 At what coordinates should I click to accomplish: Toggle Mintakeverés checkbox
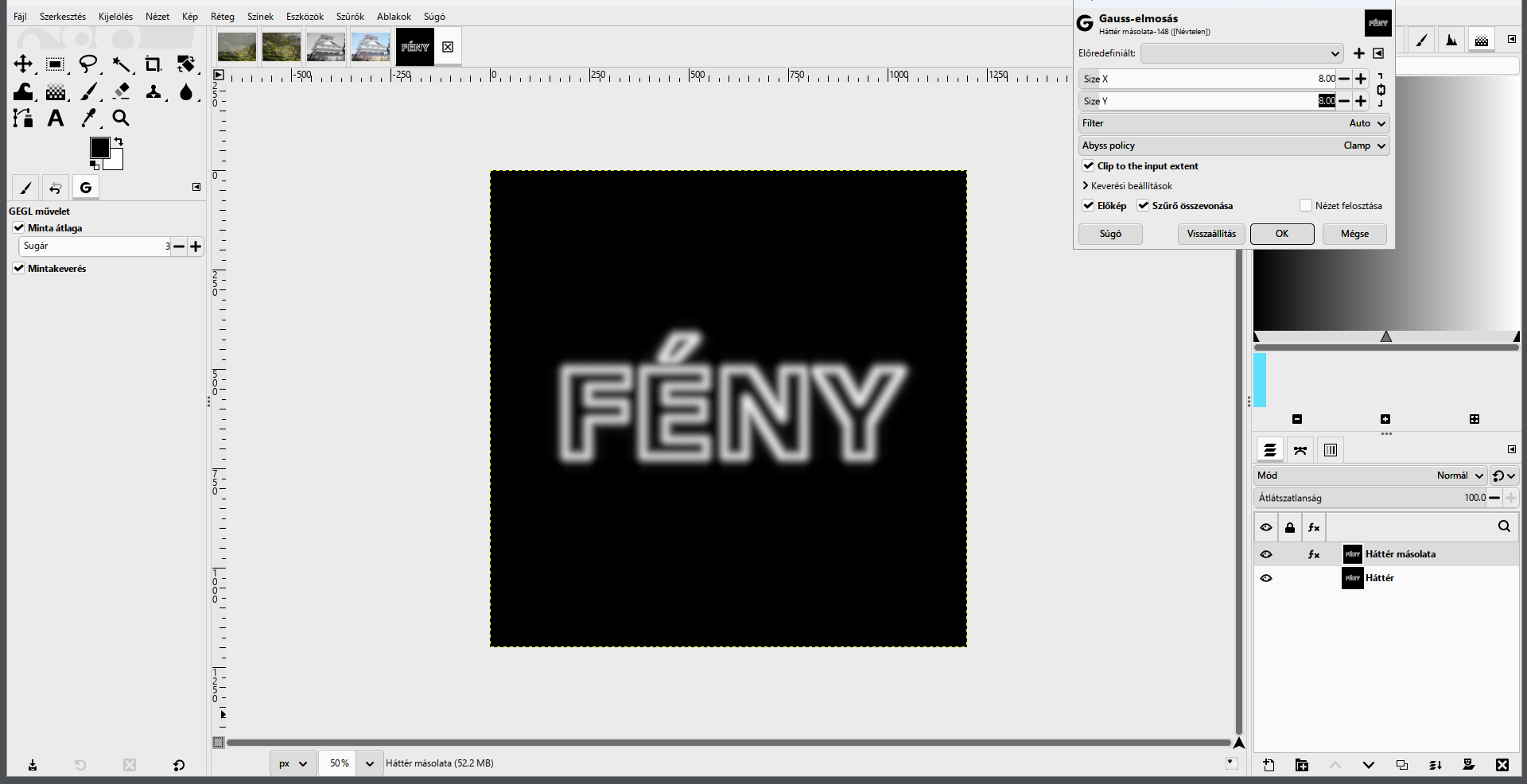click(18, 268)
